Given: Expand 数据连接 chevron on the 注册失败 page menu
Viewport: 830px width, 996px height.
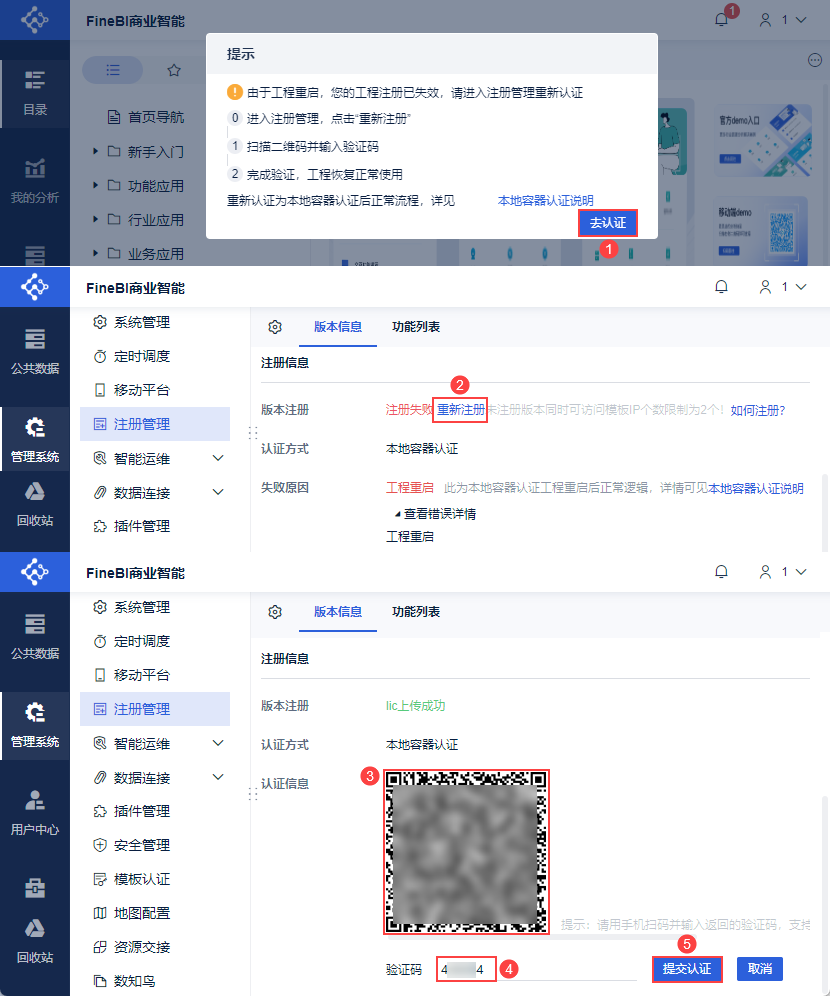Looking at the screenshot, I should point(218,492).
